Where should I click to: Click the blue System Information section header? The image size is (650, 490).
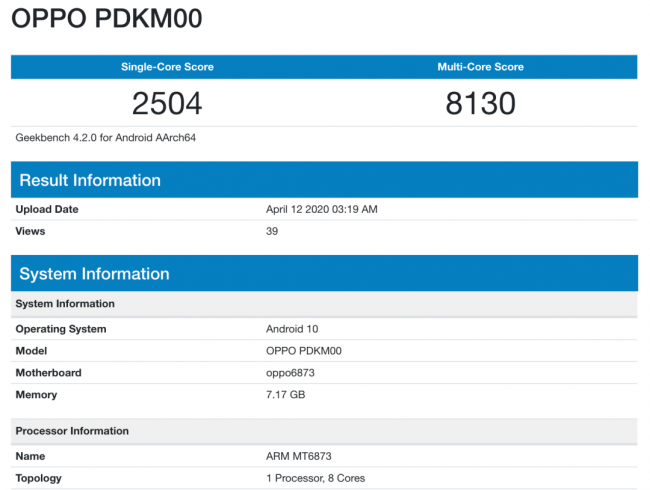[324, 274]
